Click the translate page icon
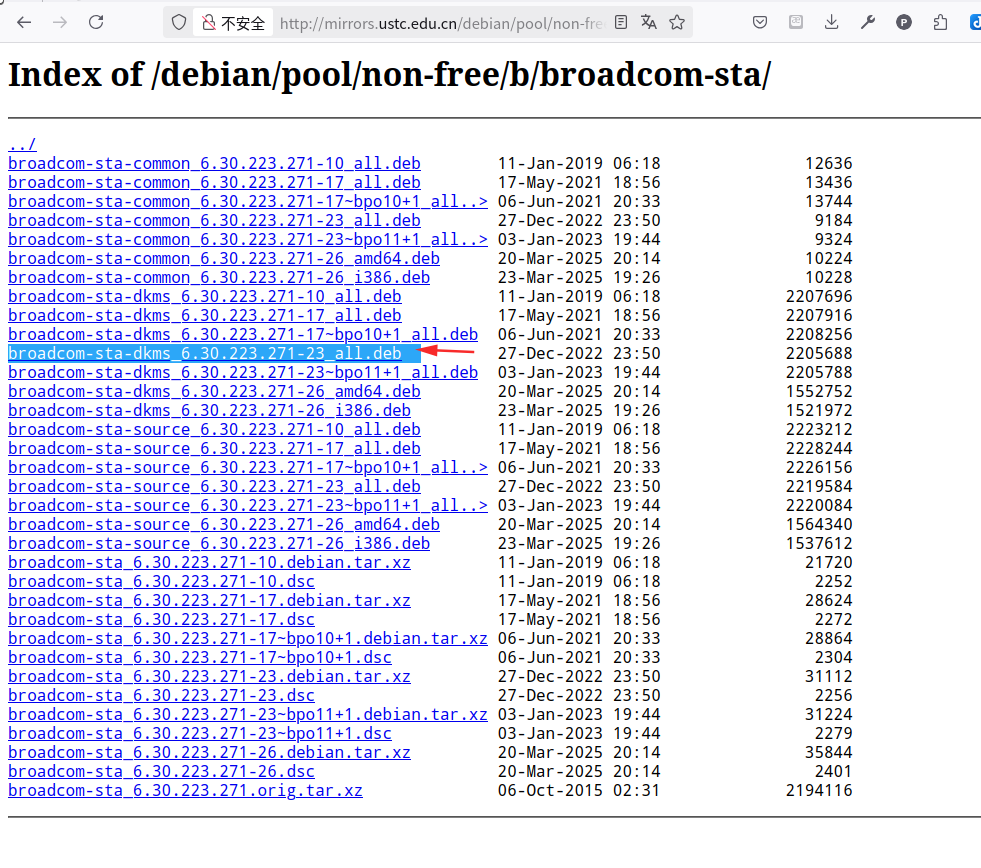The image size is (981, 868). [x=649, y=23]
